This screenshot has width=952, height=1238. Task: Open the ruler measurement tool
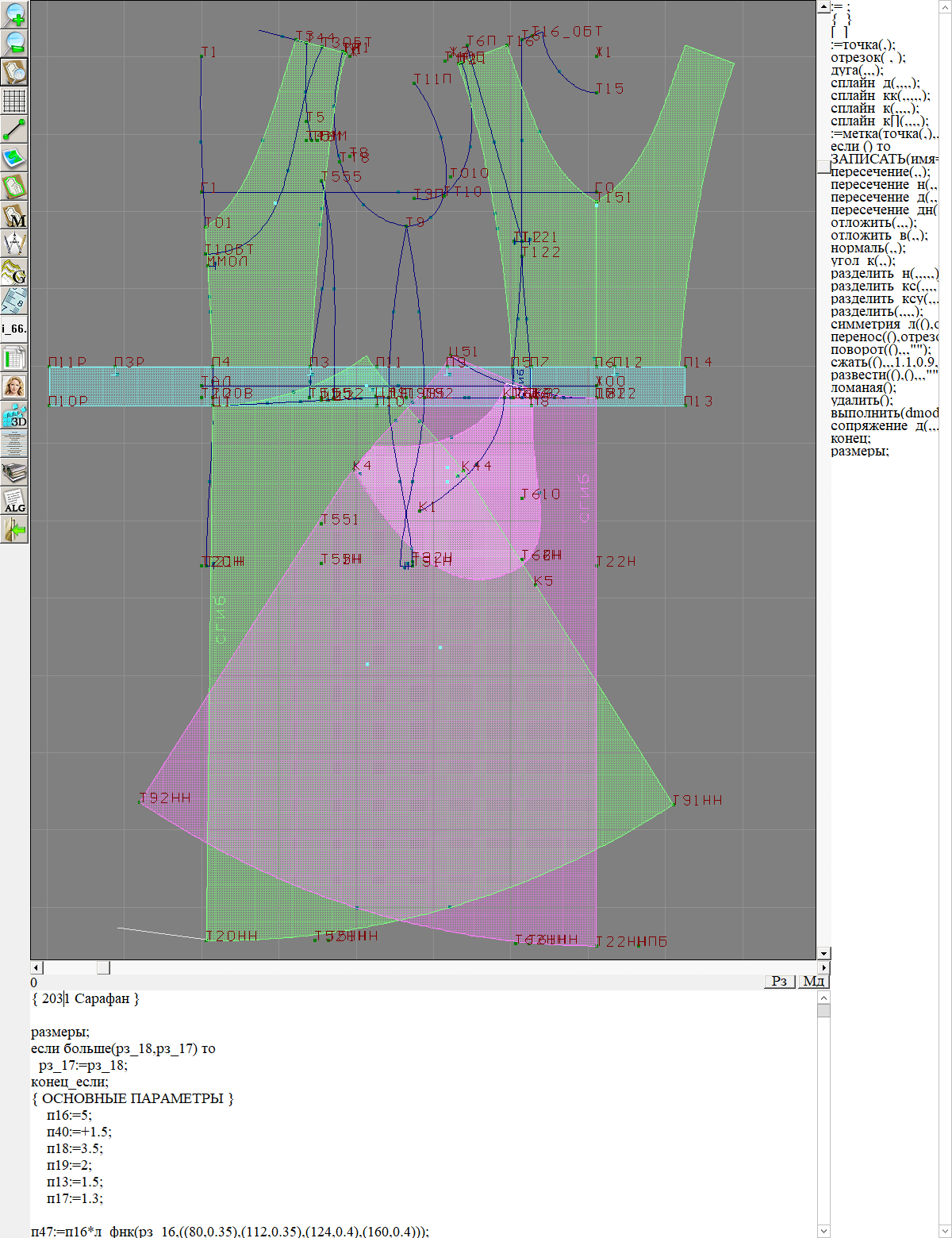pos(14,301)
